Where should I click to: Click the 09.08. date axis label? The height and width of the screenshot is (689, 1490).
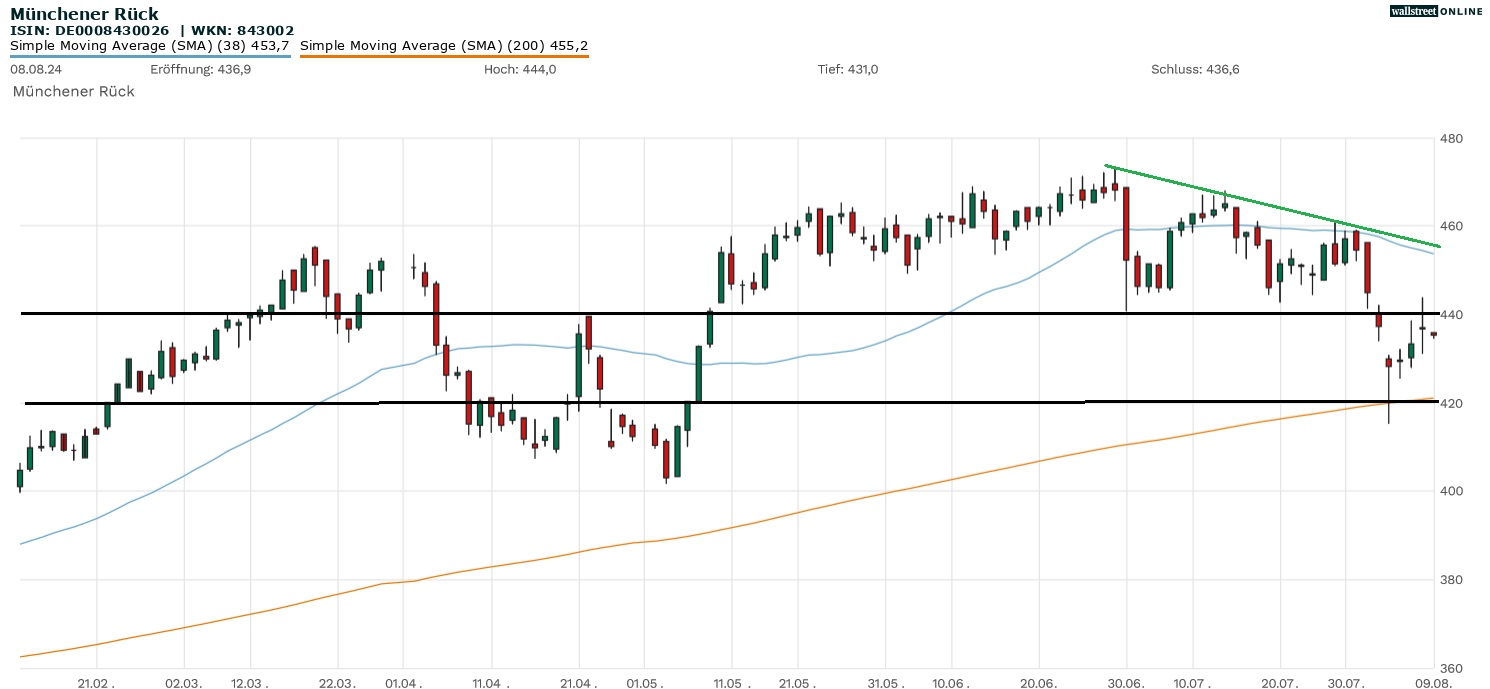[1434, 681]
